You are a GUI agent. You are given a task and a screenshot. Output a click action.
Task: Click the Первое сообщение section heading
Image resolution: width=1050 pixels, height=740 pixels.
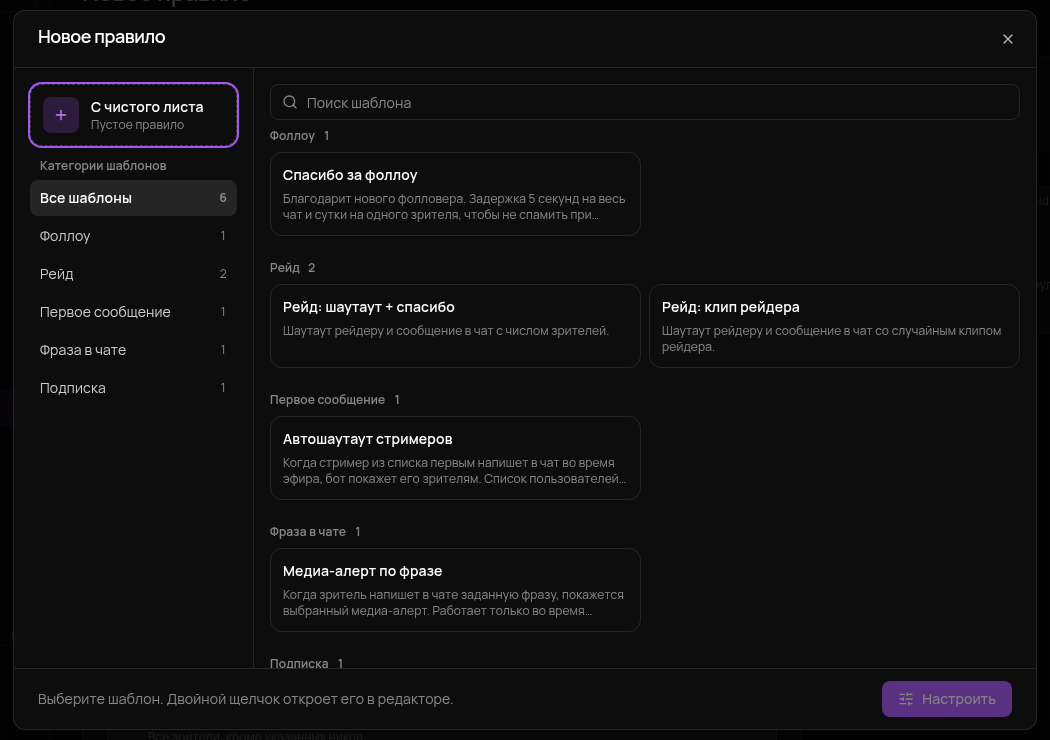coord(327,399)
